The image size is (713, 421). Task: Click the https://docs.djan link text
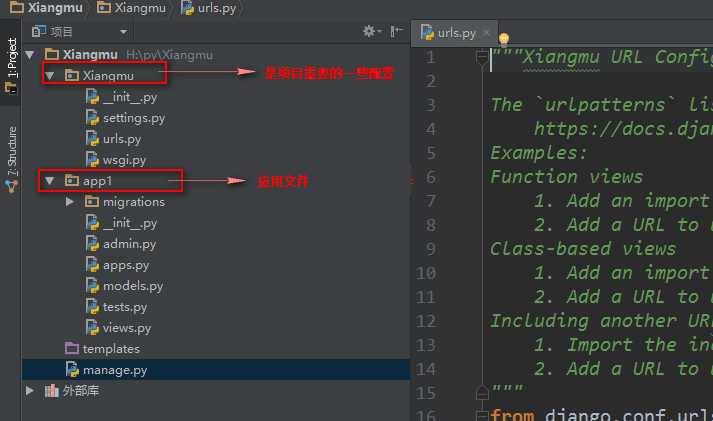(623, 129)
